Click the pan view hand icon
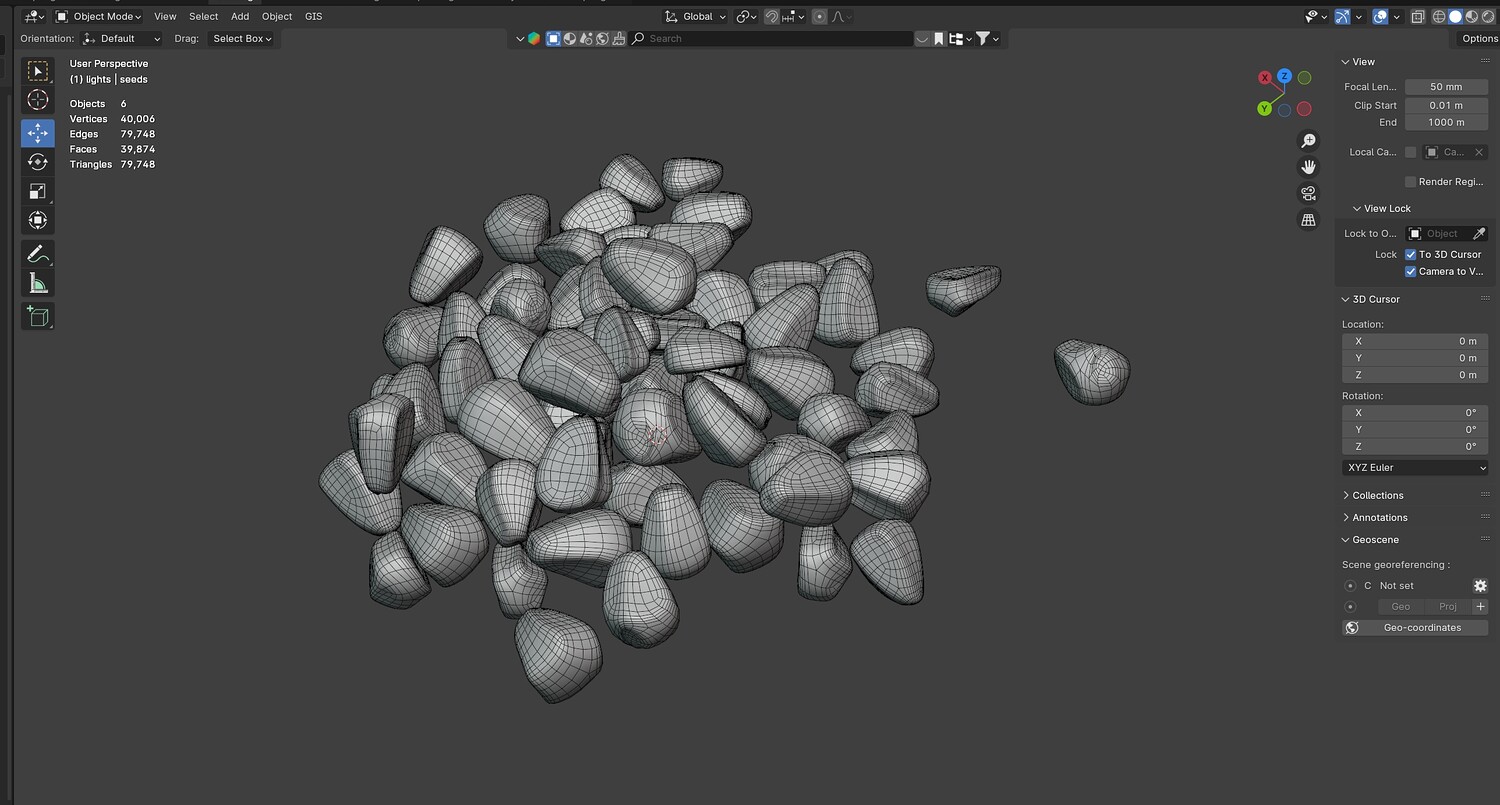Screen dimensions: 1500x805 (1308, 167)
